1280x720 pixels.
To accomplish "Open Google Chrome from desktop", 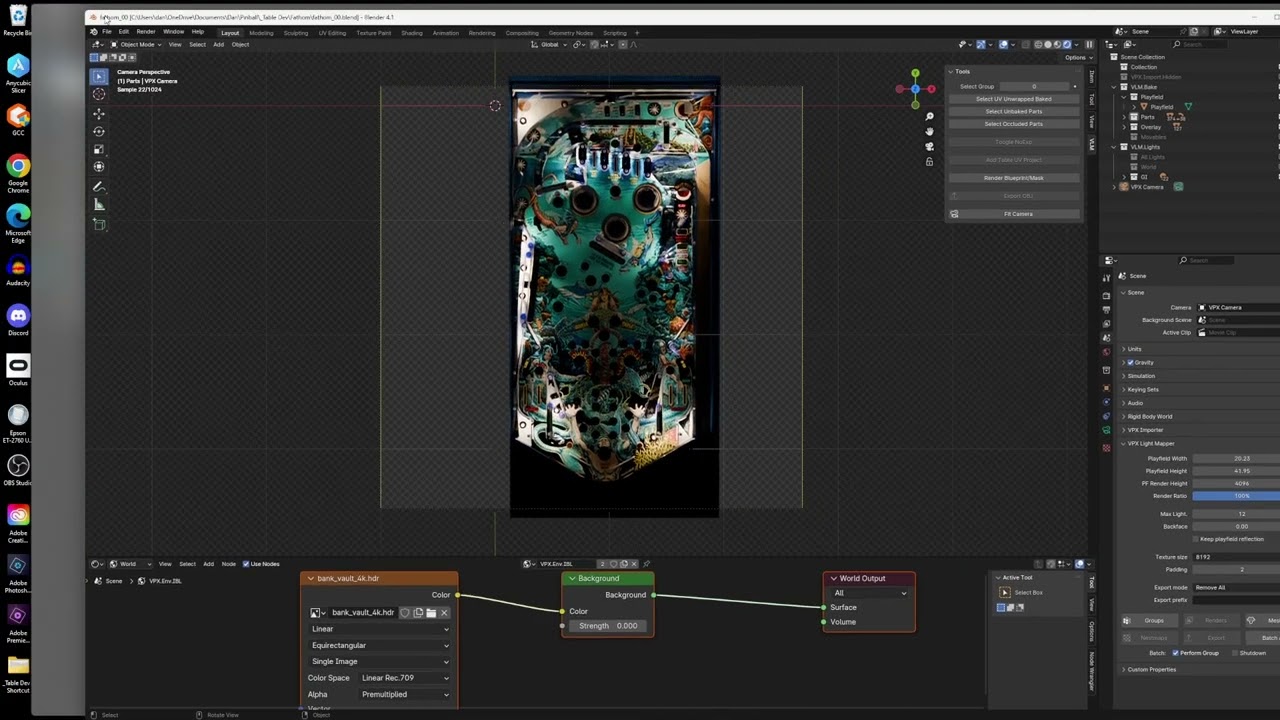I will [x=18, y=171].
